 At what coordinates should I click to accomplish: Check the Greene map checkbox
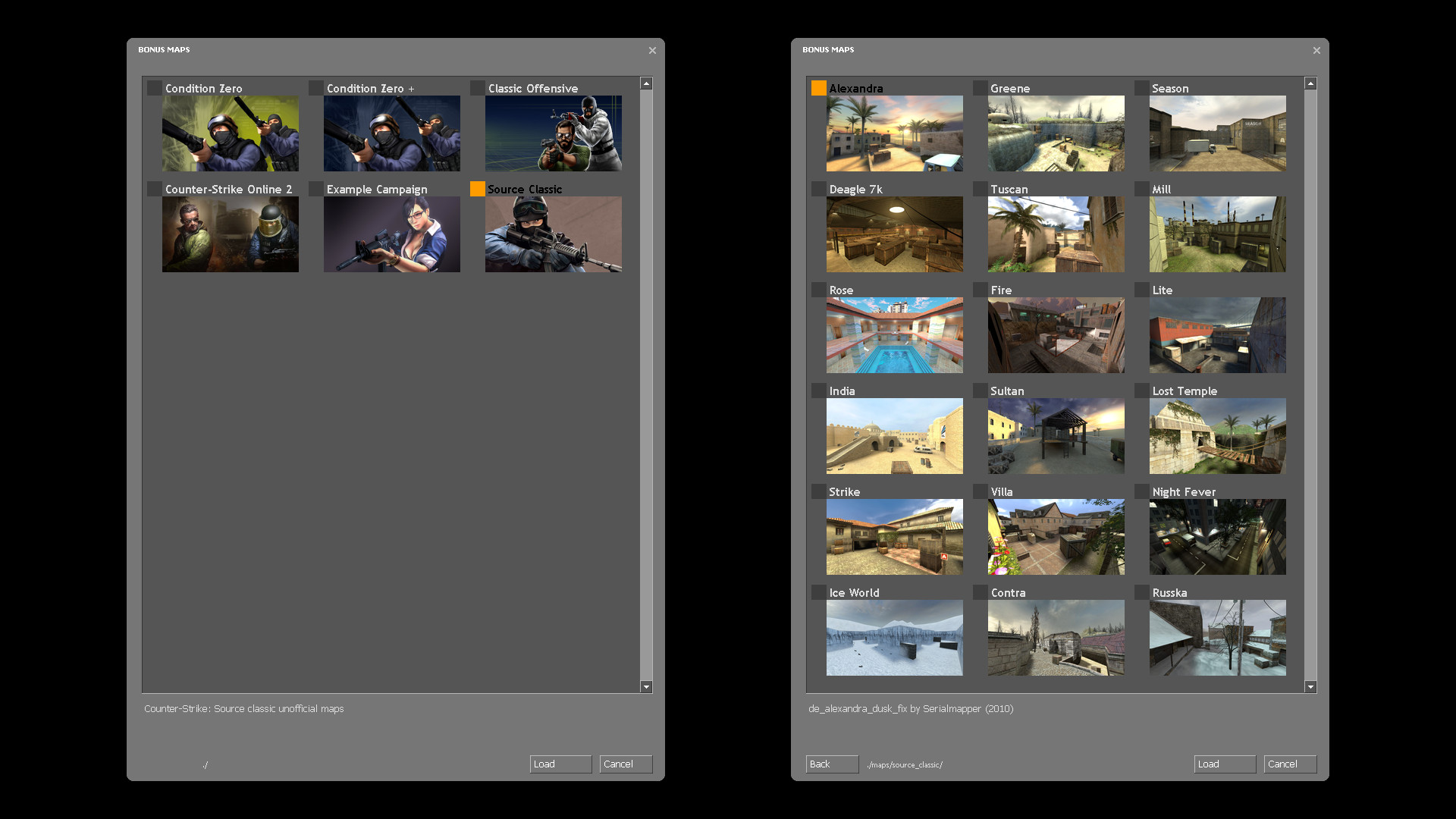tap(981, 88)
